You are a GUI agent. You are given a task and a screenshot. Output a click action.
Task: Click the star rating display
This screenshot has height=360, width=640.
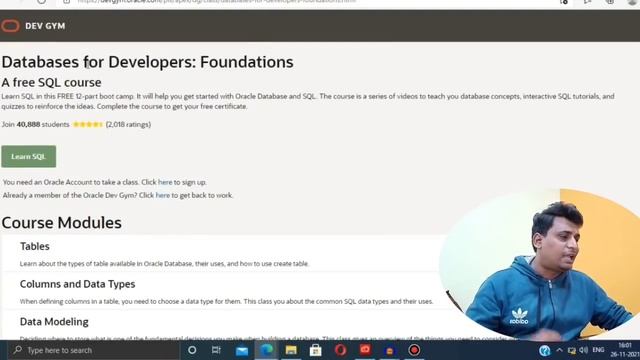click(88, 124)
